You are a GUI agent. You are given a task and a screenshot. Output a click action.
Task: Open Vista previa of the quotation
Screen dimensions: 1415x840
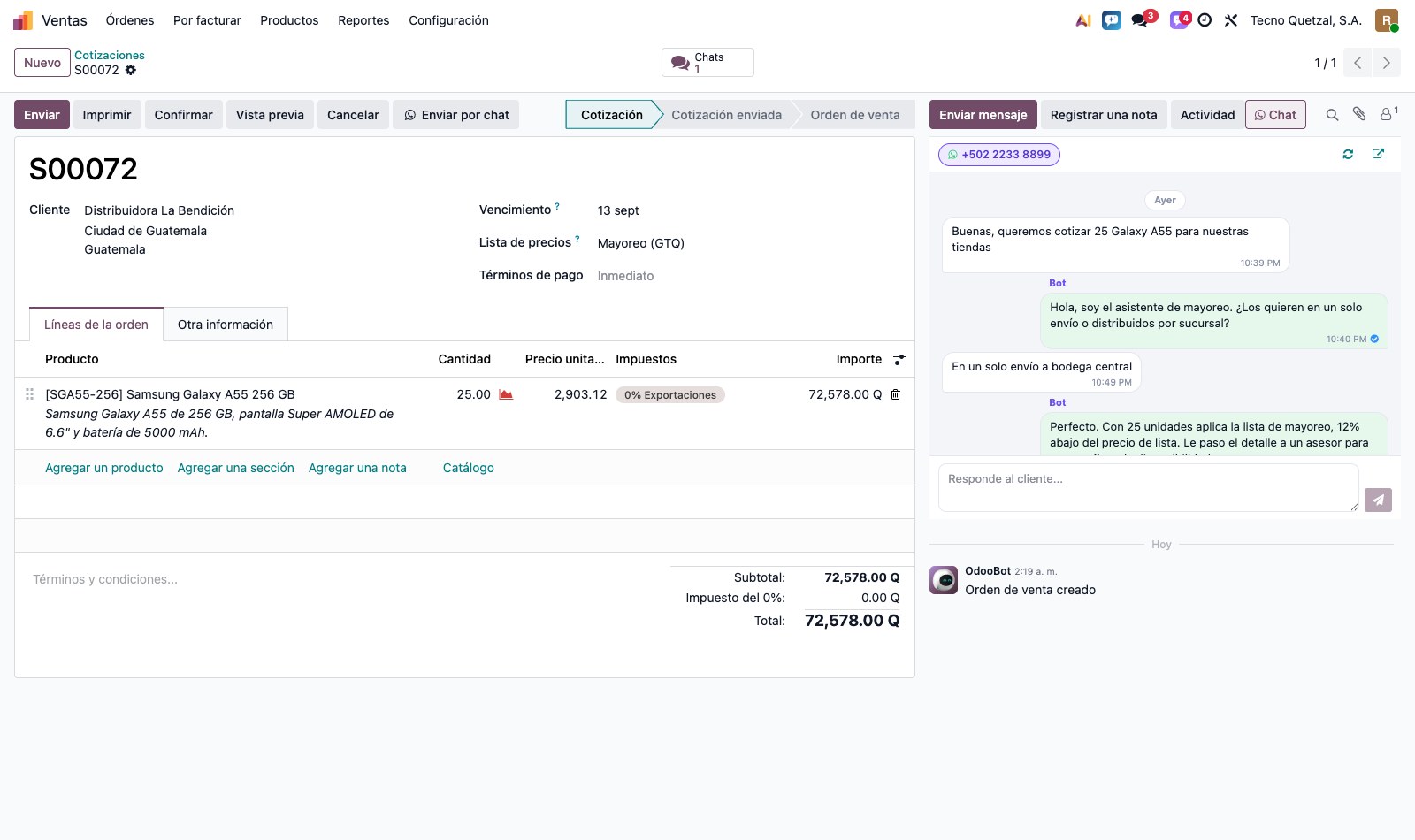[x=270, y=115]
